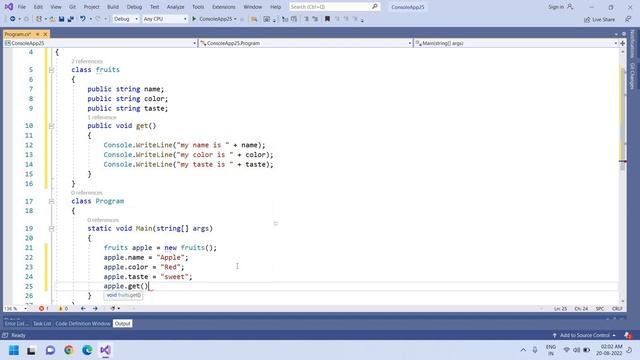Click the search magnifier icon
The height and width of the screenshot is (360, 640).
coord(375,7)
